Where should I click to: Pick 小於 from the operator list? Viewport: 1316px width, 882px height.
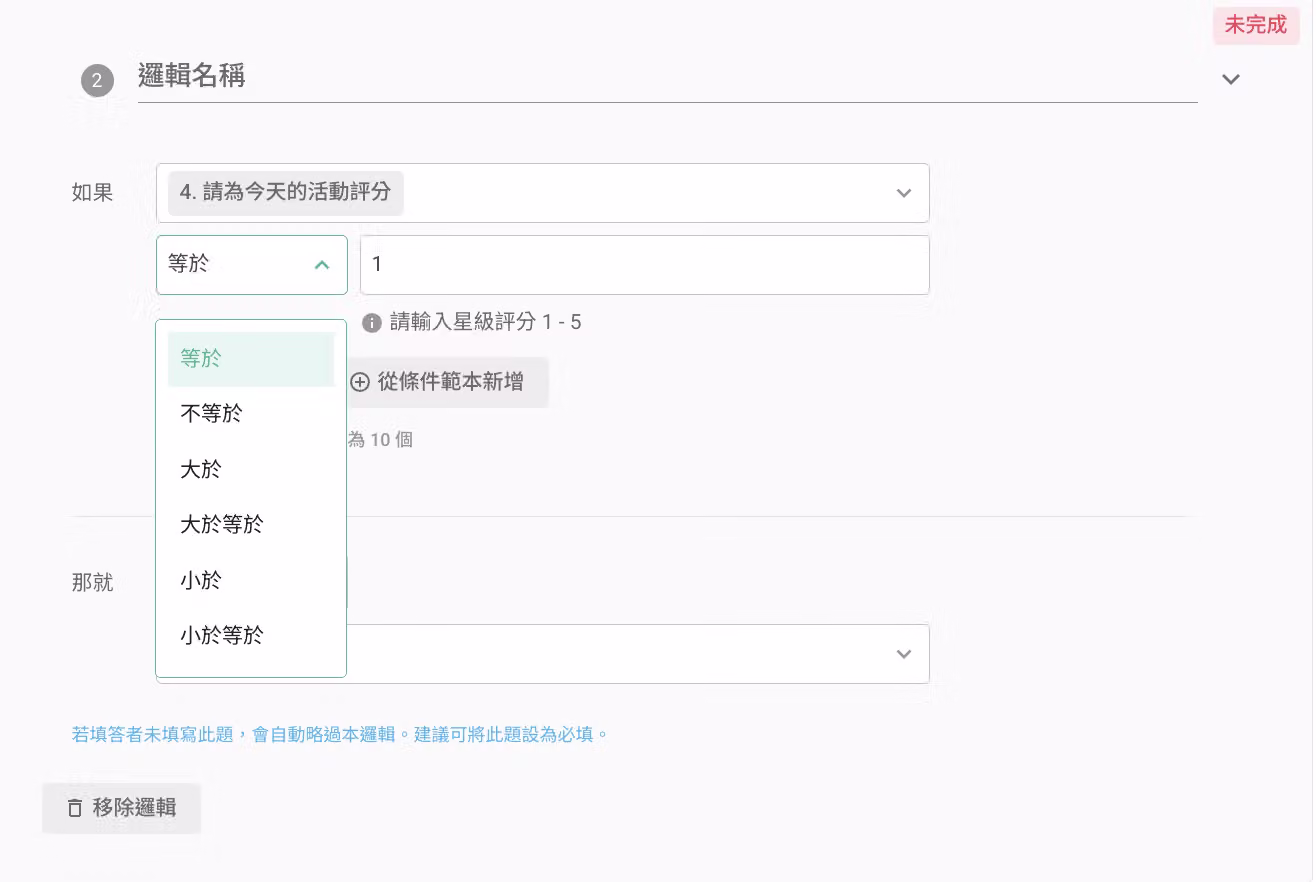pyautogui.click(x=251, y=580)
